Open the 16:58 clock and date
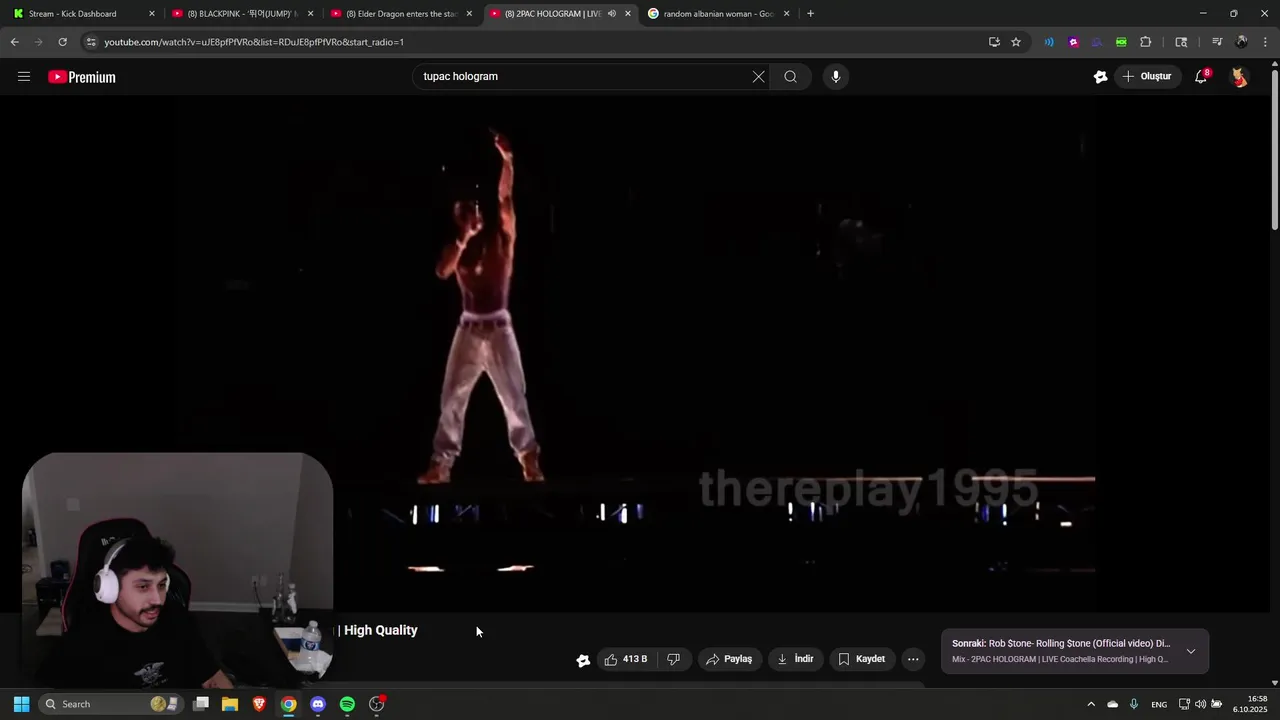Image resolution: width=1280 pixels, height=720 pixels. tap(1250, 704)
